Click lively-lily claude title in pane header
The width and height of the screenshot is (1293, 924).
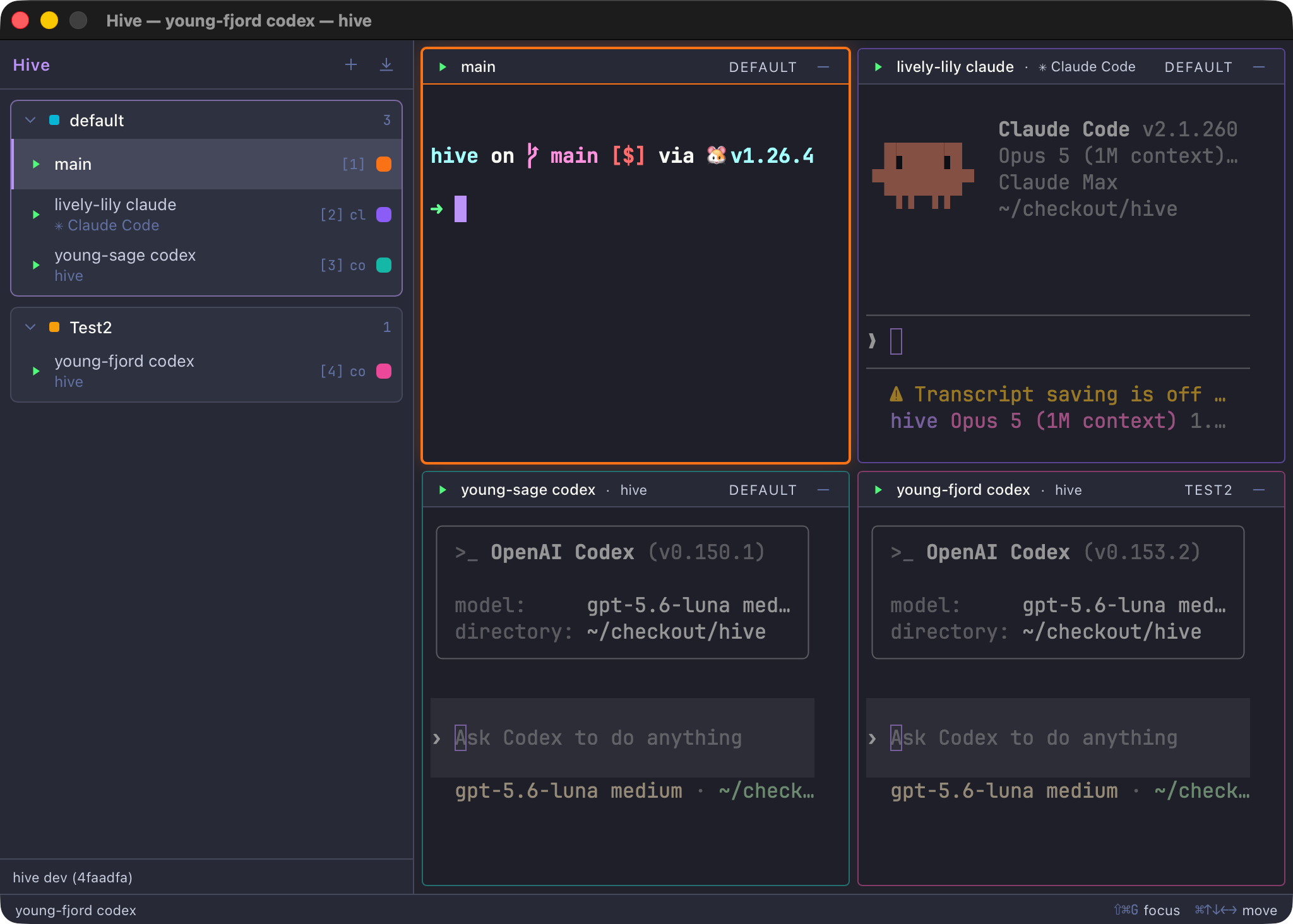pos(955,67)
